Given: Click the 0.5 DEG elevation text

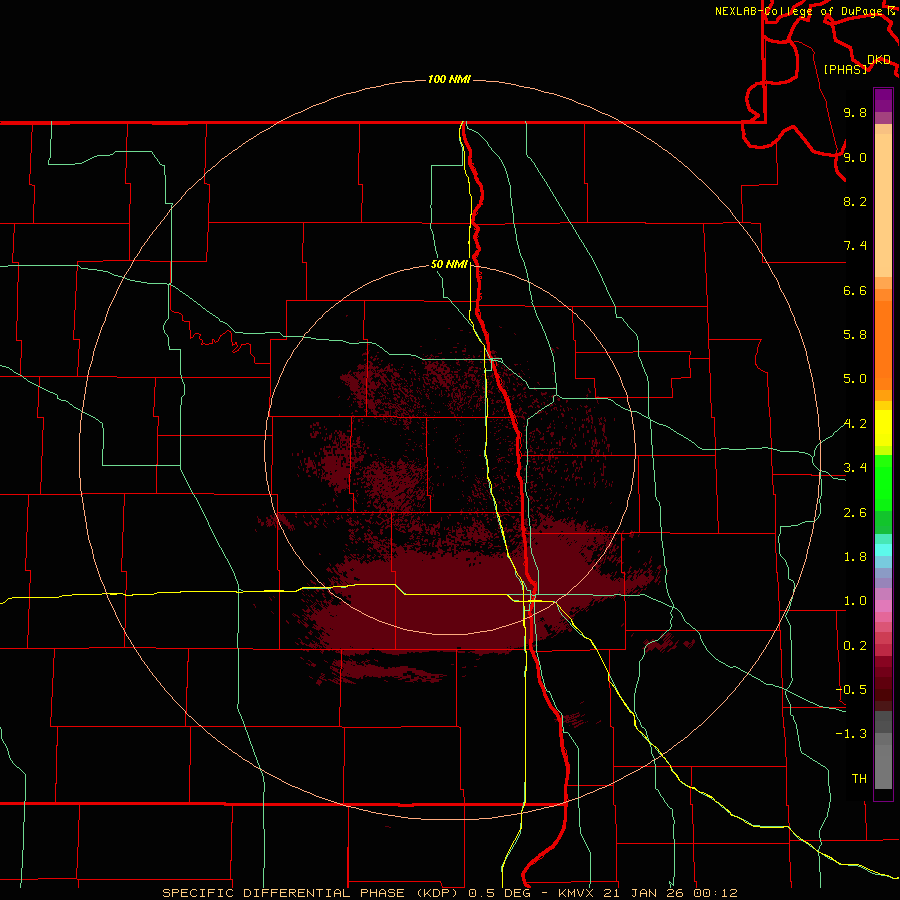Looking at the screenshot, I should tap(502, 893).
